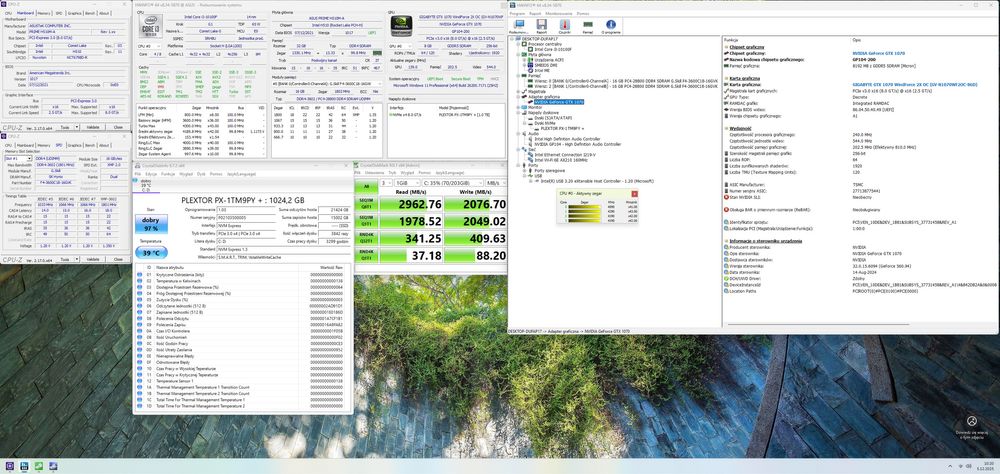Open HWiNFO Podsumowanie (summary) toolbar icon

(x=520, y=25)
